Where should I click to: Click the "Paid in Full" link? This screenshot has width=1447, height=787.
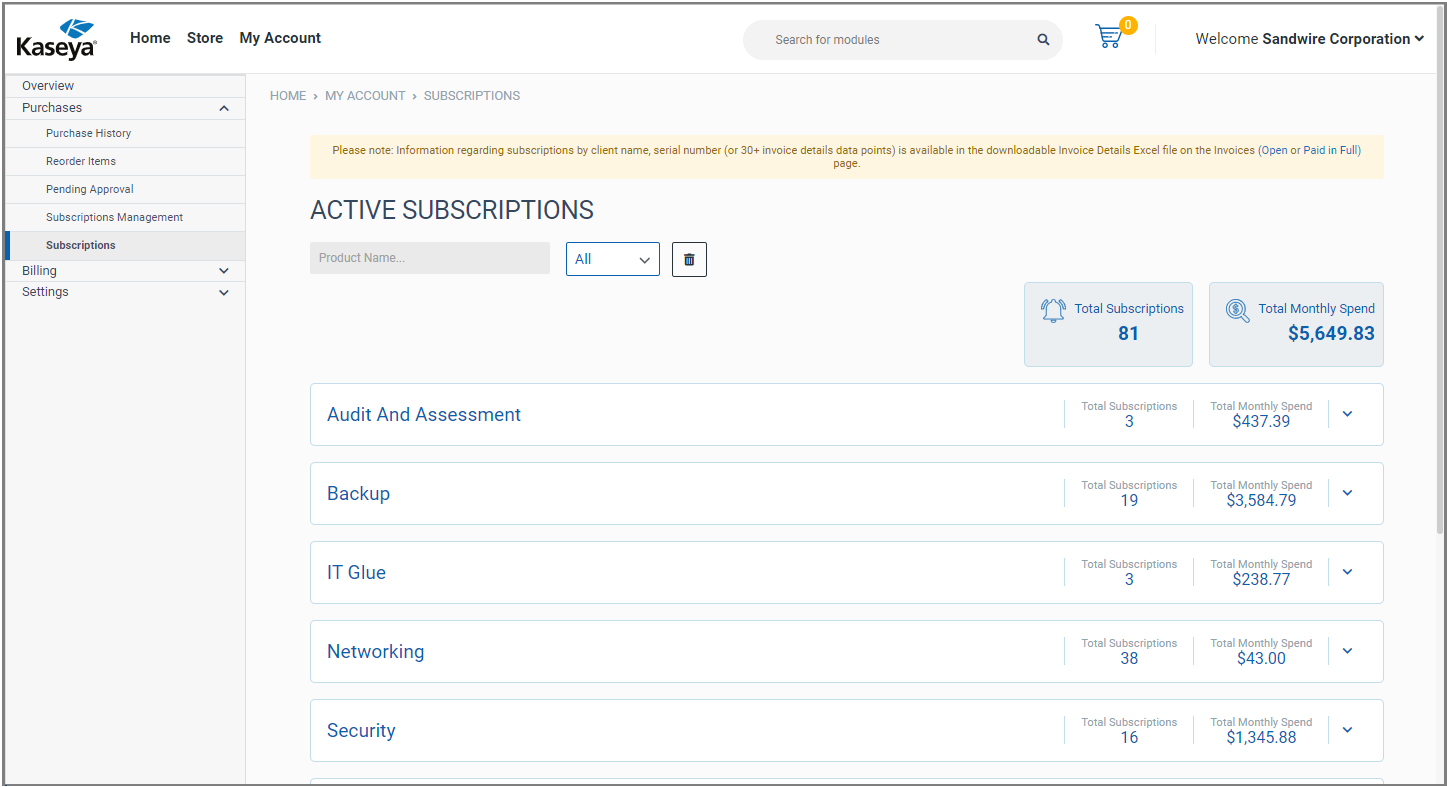(1330, 150)
